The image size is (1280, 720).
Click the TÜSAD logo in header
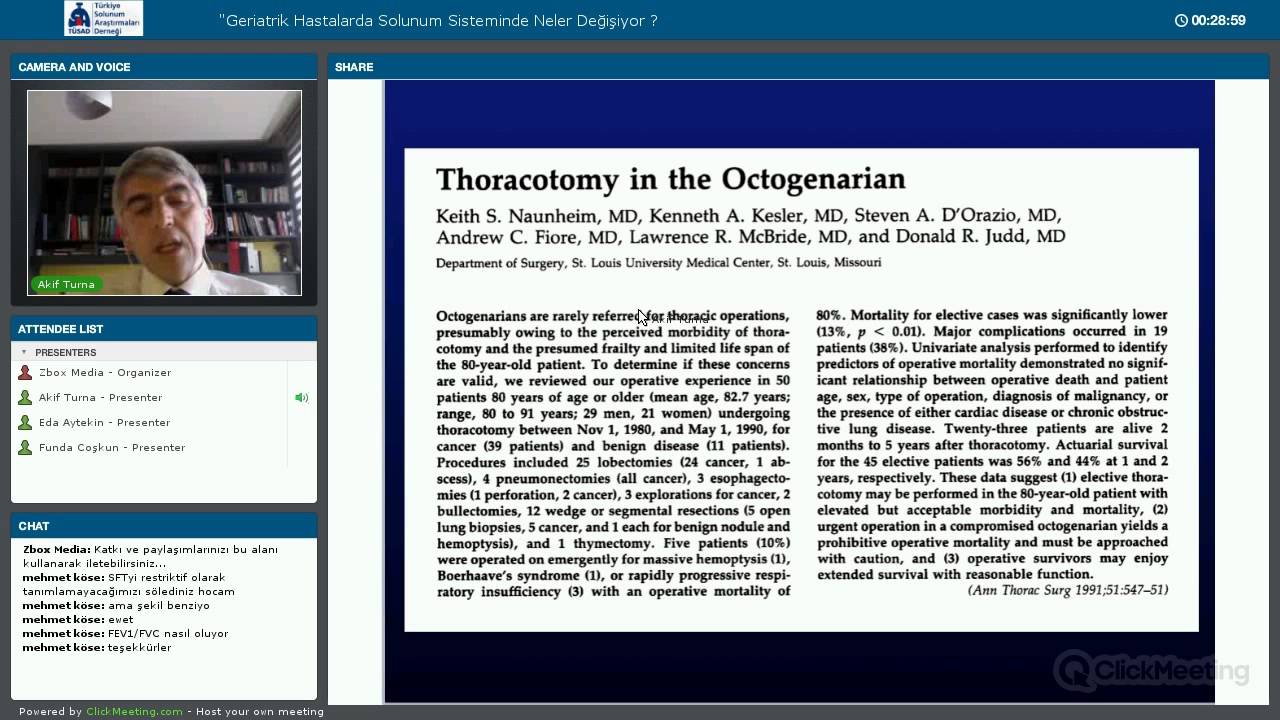pos(103,19)
